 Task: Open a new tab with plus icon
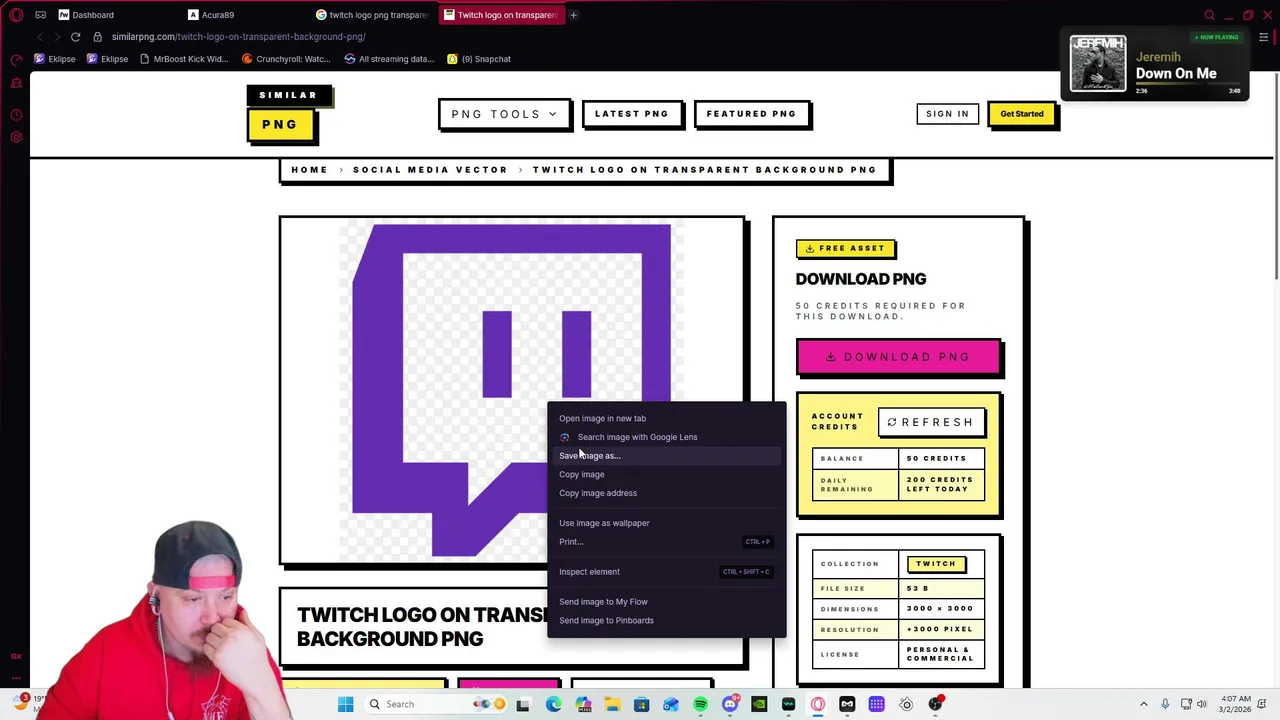(573, 15)
